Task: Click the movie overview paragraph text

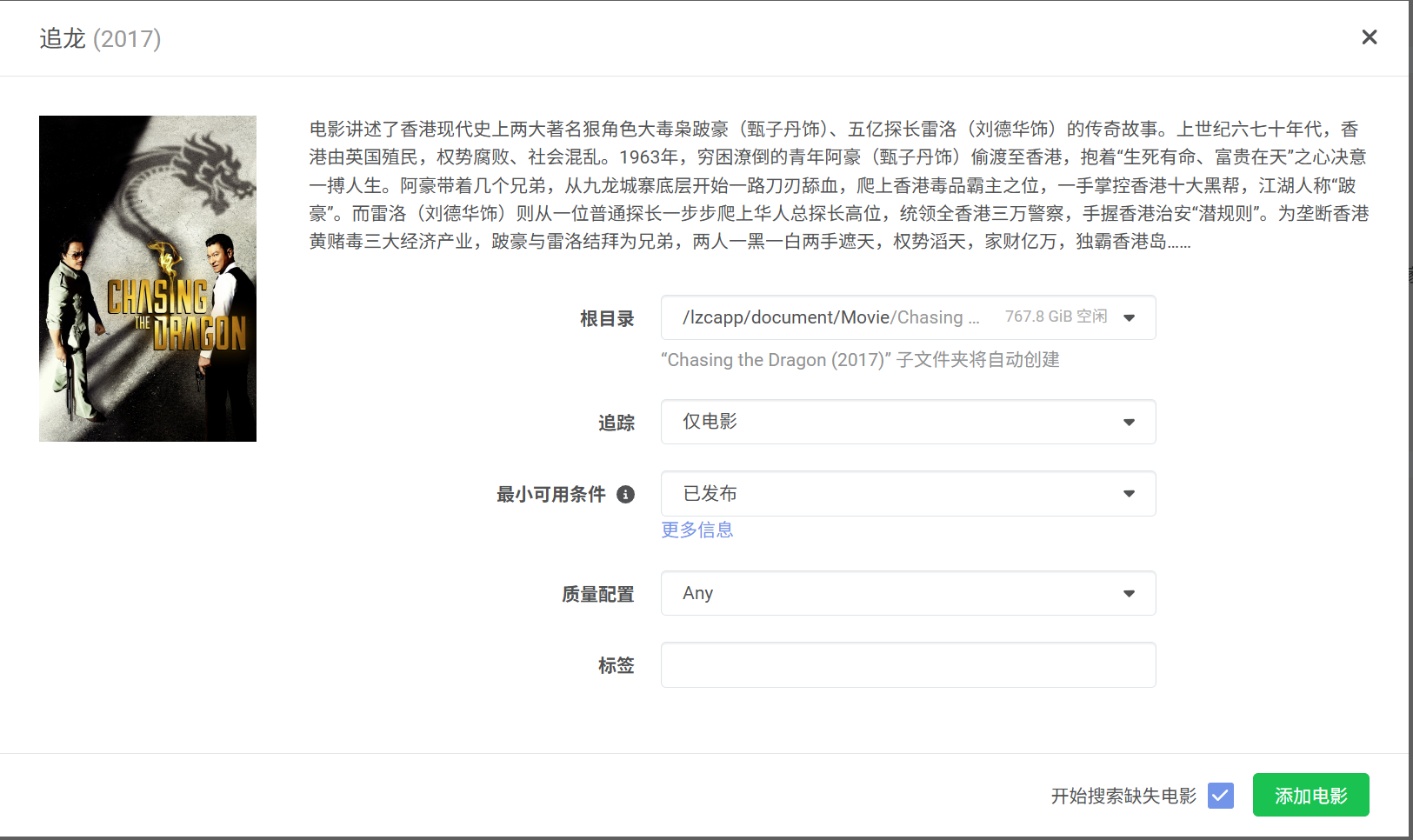Action: [x=839, y=185]
